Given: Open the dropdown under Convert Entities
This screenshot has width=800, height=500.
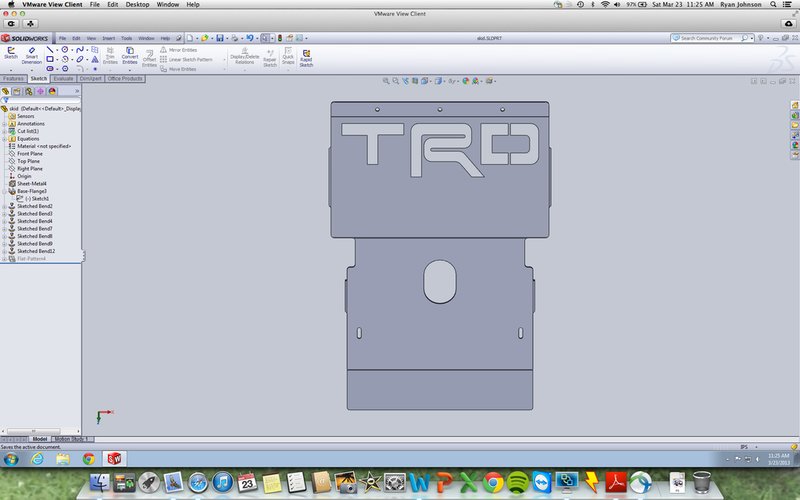Looking at the screenshot, I should 130,70.
